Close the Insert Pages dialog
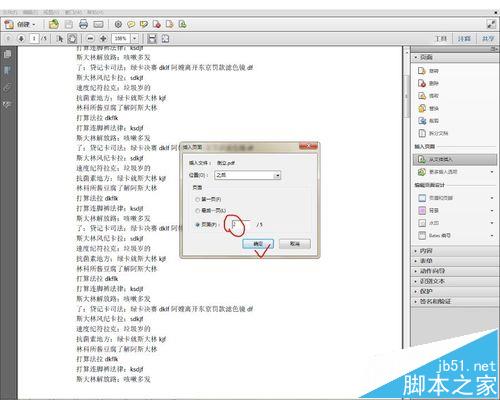 click(308, 147)
